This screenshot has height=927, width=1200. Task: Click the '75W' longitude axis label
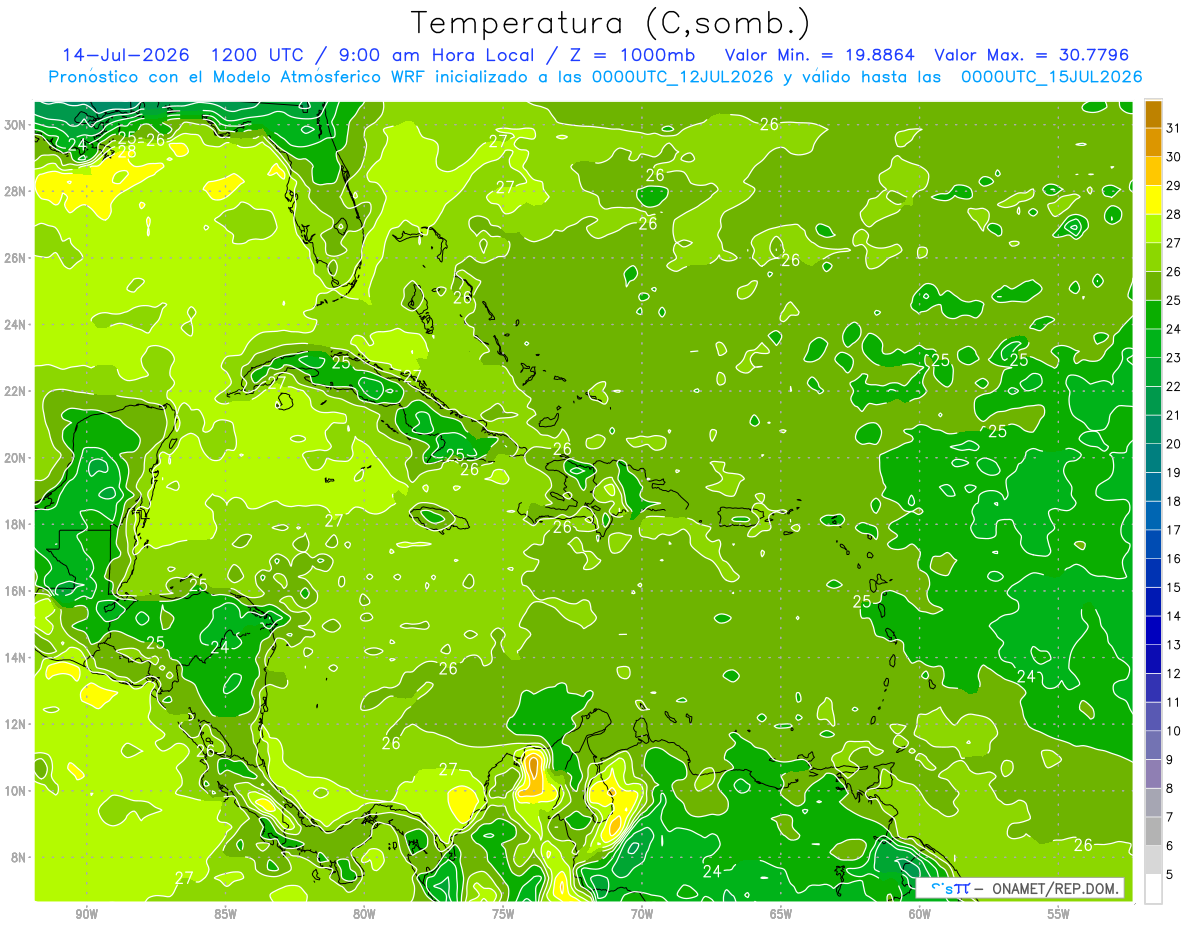tap(503, 914)
